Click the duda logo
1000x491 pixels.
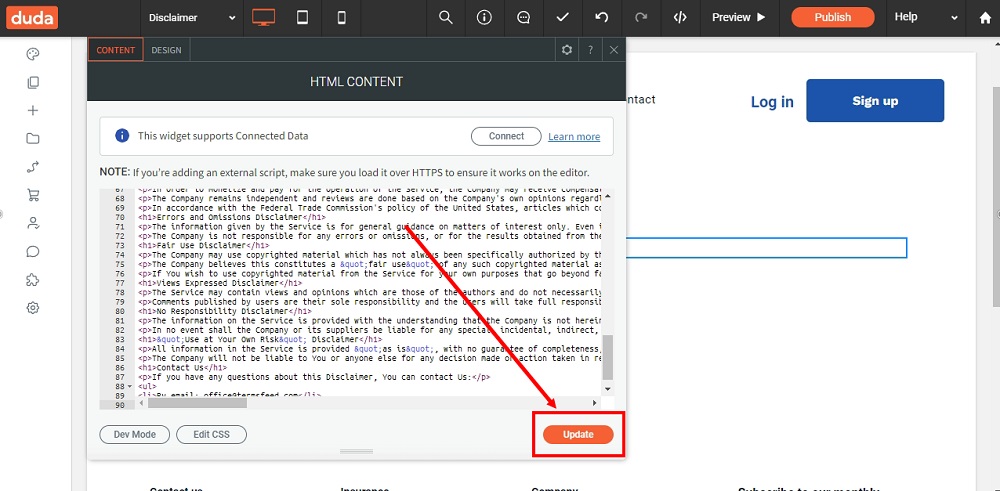tap(32, 17)
